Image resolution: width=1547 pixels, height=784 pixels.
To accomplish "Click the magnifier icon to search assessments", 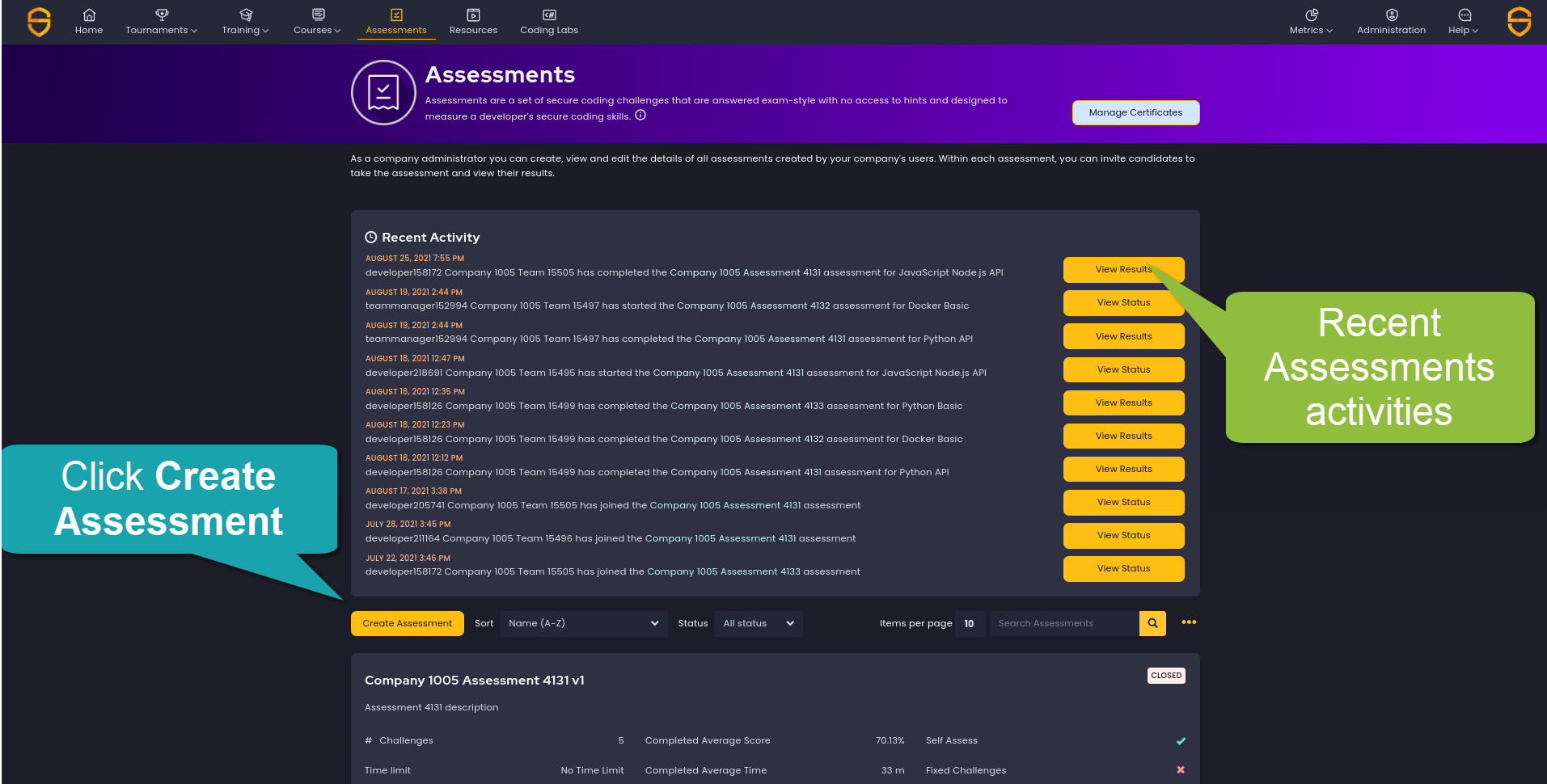I will (1152, 623).
